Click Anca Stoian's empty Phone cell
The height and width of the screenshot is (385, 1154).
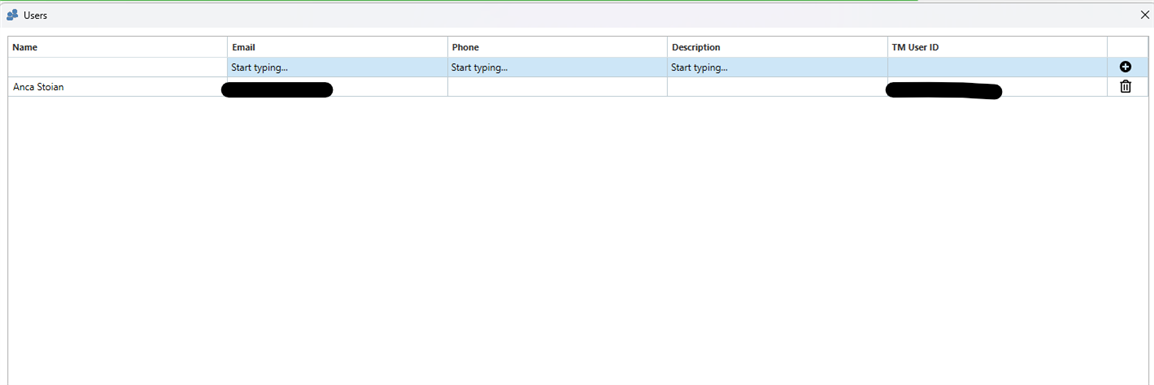click(x=557, y=87)
